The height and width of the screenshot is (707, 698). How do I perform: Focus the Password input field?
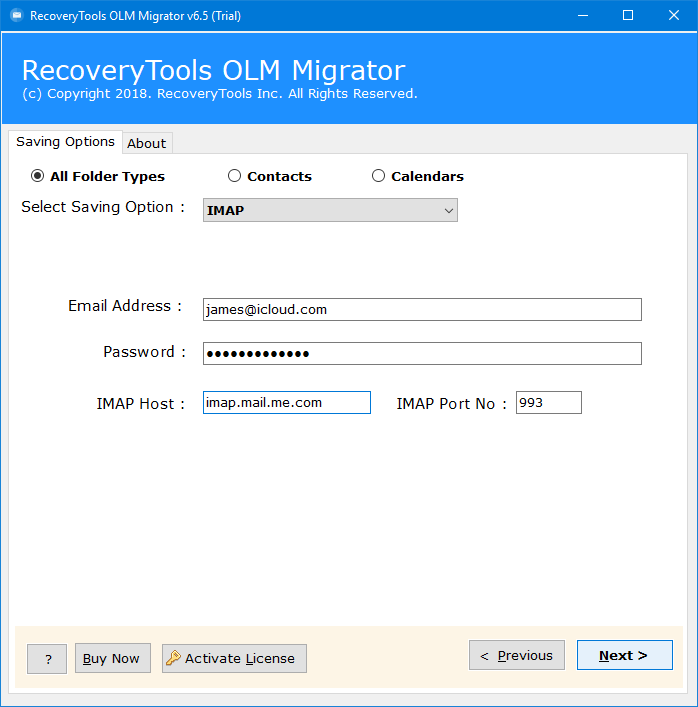[x=422, y=354]
